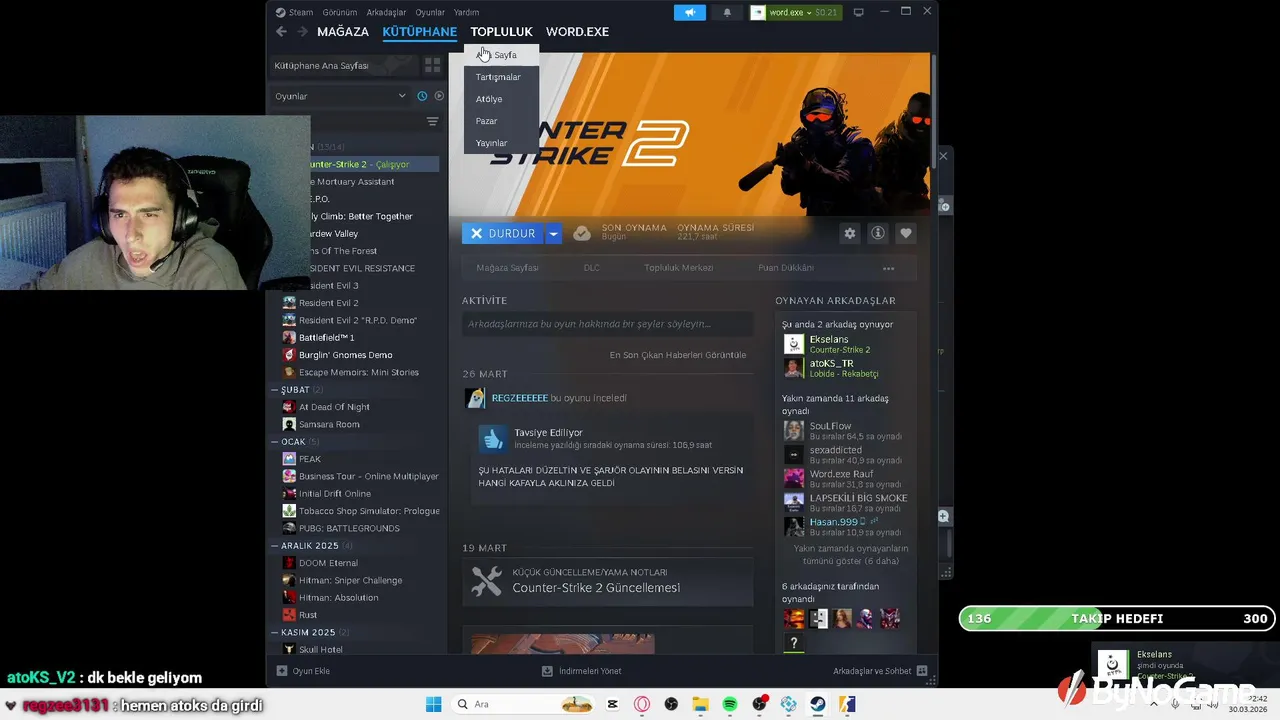Viewport: 1280px width, 720px height.
Task: Open Windows Start menu
Action: click(433, 704)
